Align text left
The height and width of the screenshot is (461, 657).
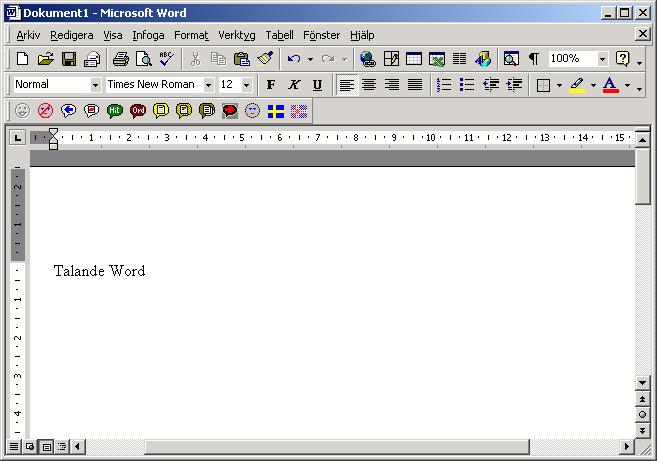pos(347,85)
